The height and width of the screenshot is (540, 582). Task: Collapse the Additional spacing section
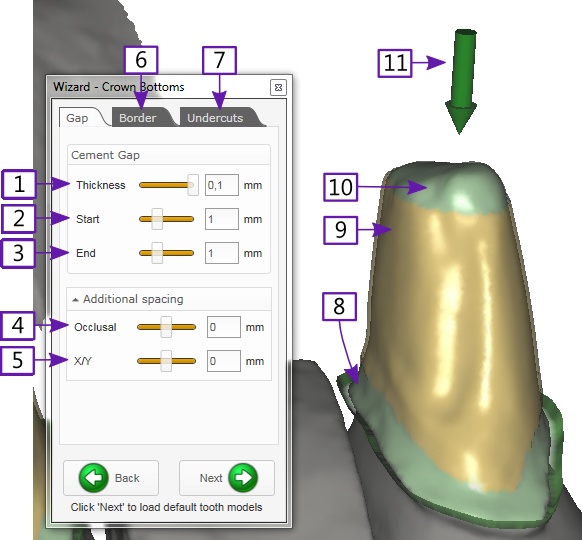[75, 300]
